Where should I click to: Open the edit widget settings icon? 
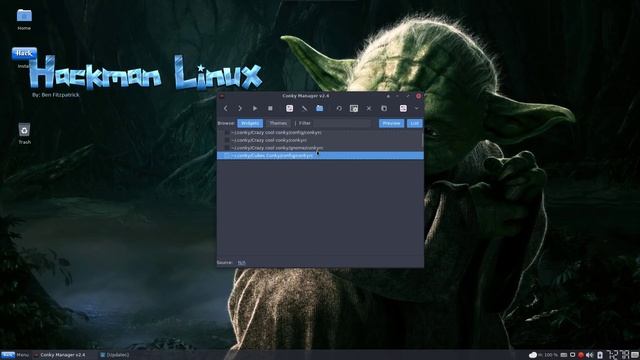click(x=289, y=108)
